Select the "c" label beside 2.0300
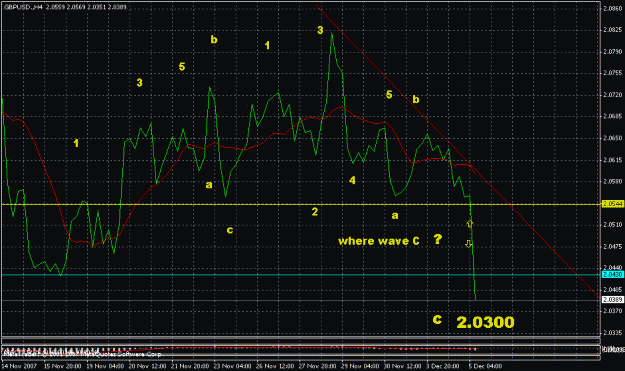Image resolution: width=625 pixels, height=371 pixels. pos(437,319)
